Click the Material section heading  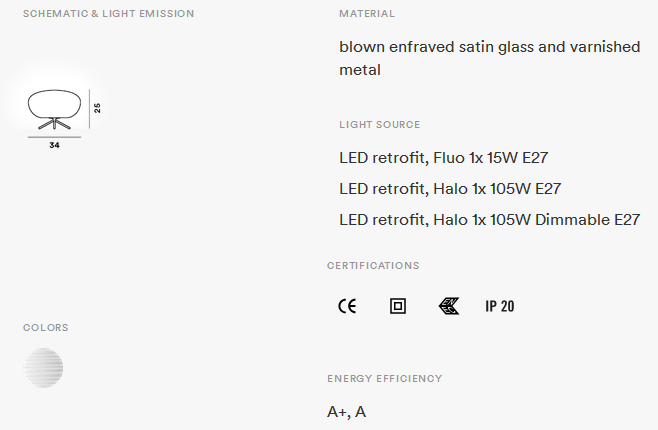pyautogui.click(x=367, y=13)
